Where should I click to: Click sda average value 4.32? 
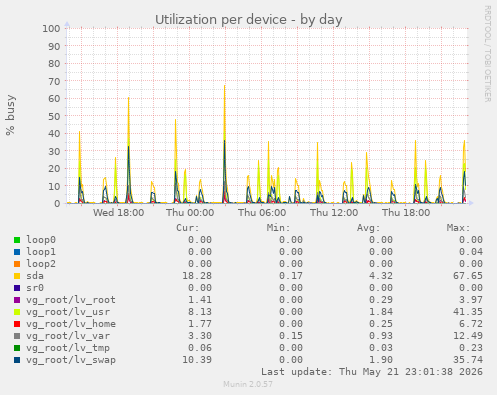pyautogui.click(x=381, y=276)
